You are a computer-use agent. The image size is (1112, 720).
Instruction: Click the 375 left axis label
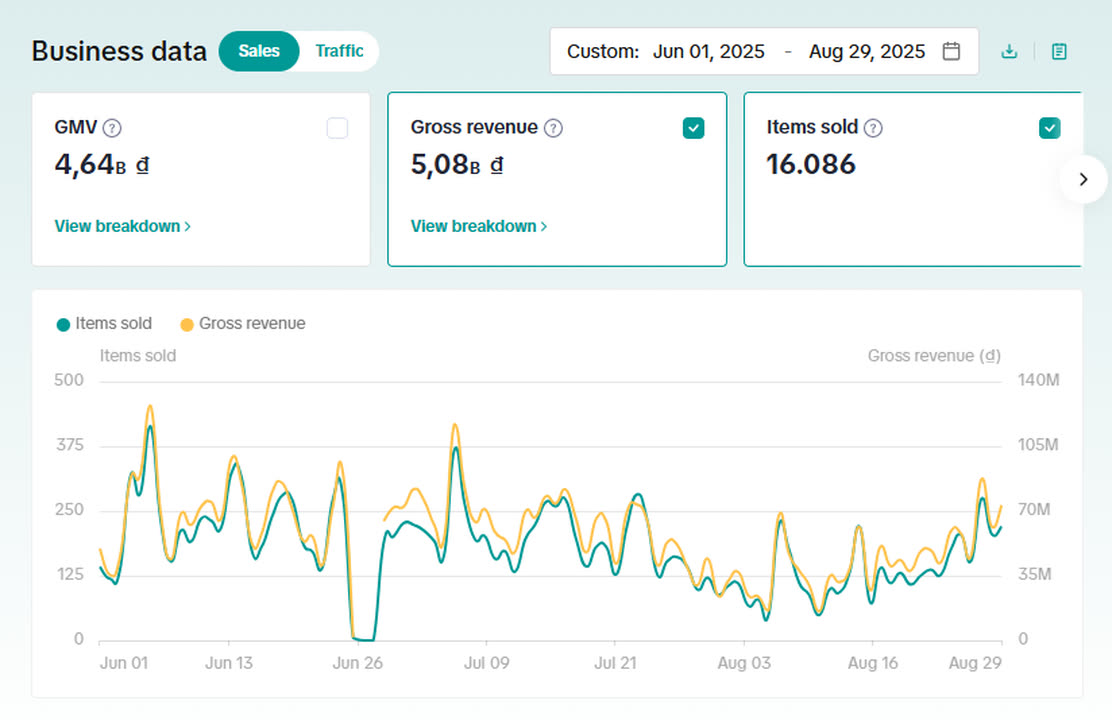click(x=70, y=445)
